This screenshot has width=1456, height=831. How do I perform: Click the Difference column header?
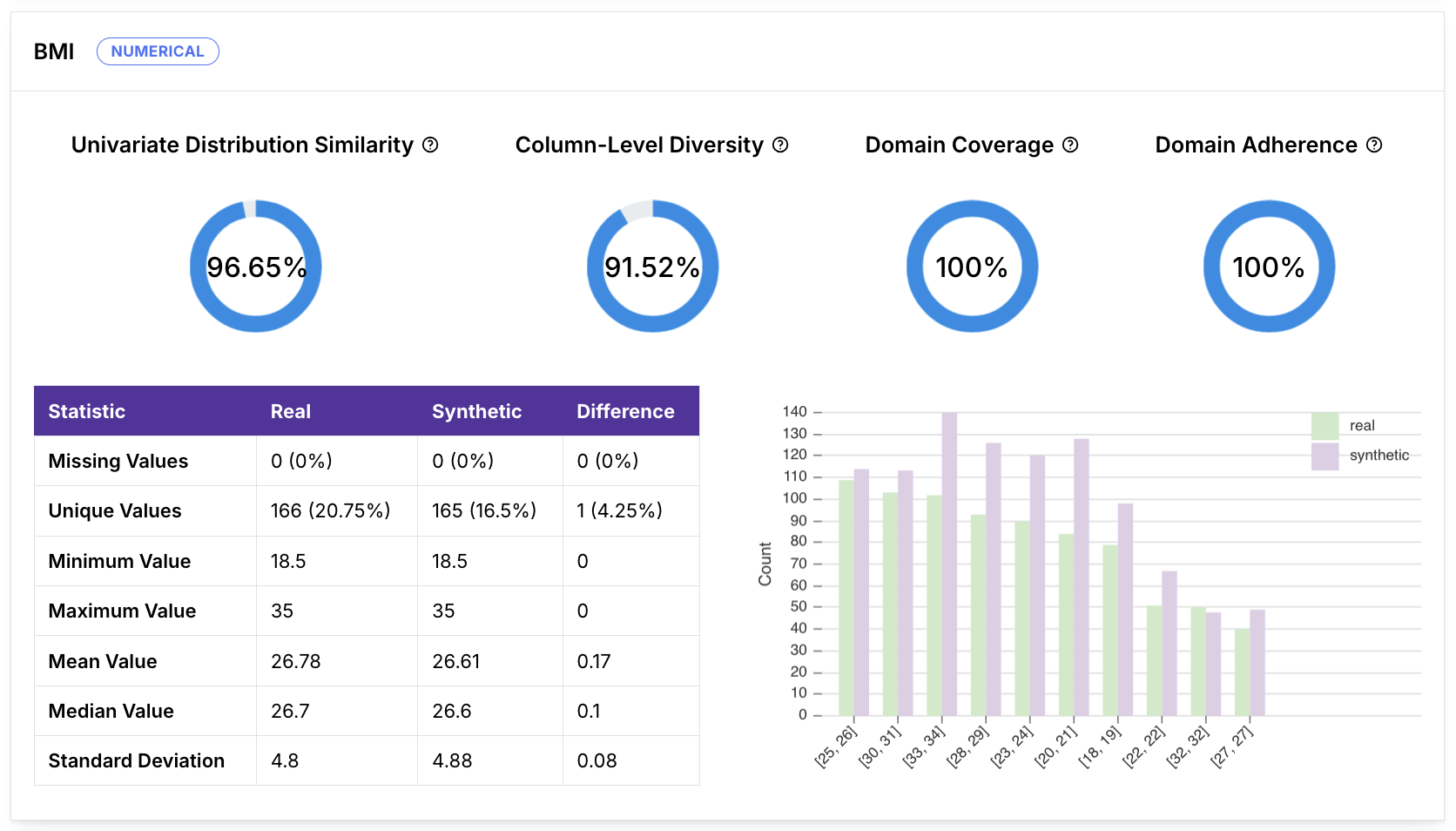(x=625, y=411)
